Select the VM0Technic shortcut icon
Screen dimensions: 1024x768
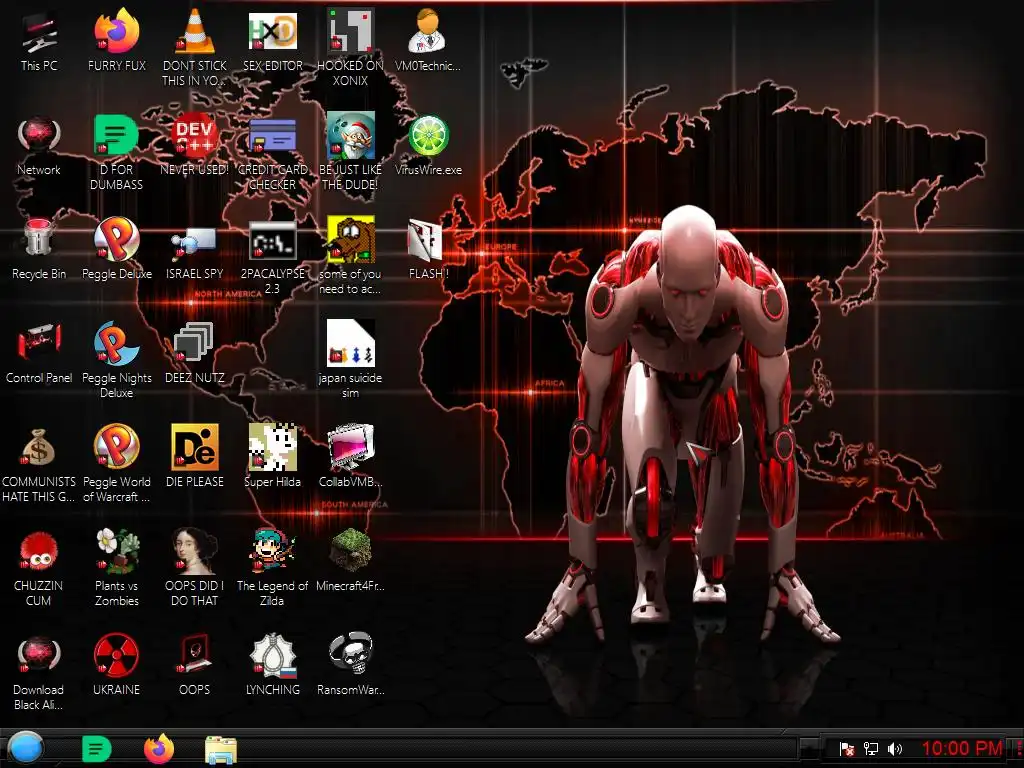428,31
